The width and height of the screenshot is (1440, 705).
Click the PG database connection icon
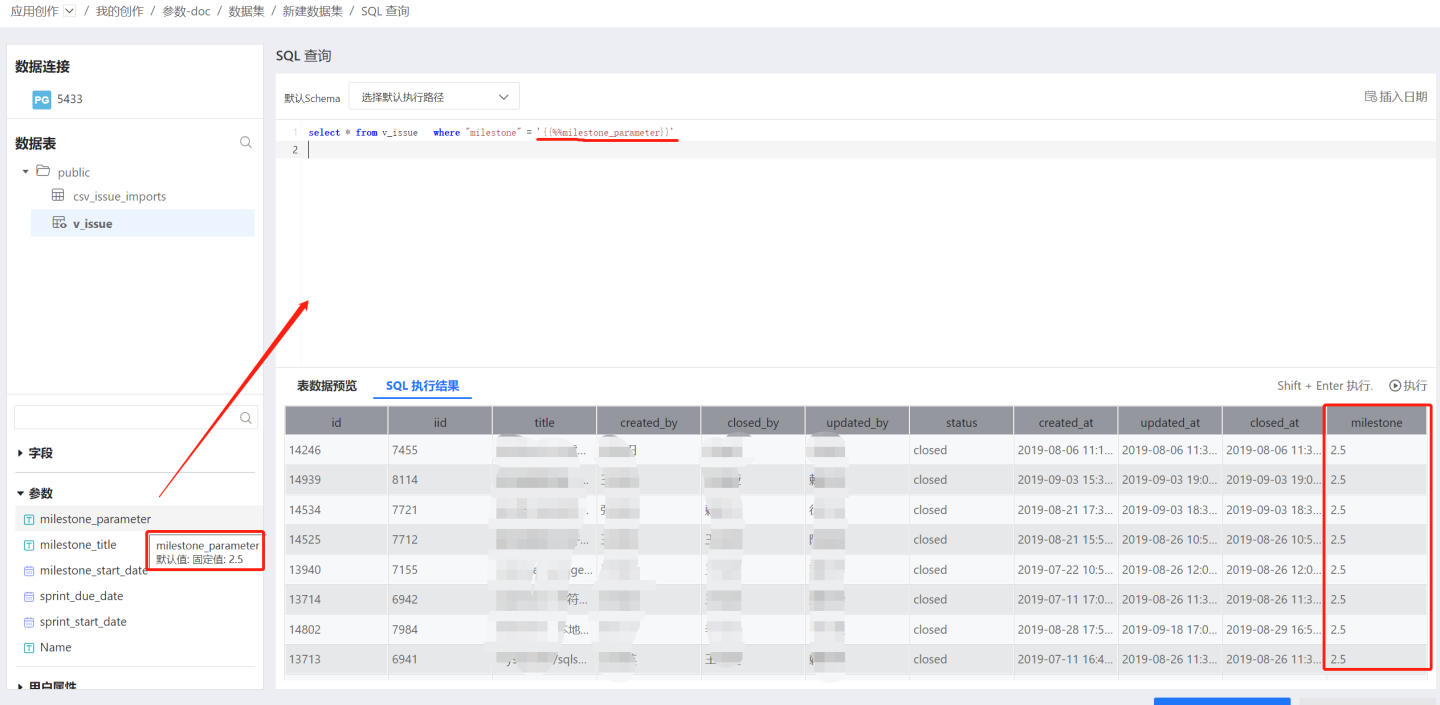click(x=41, y=100)
